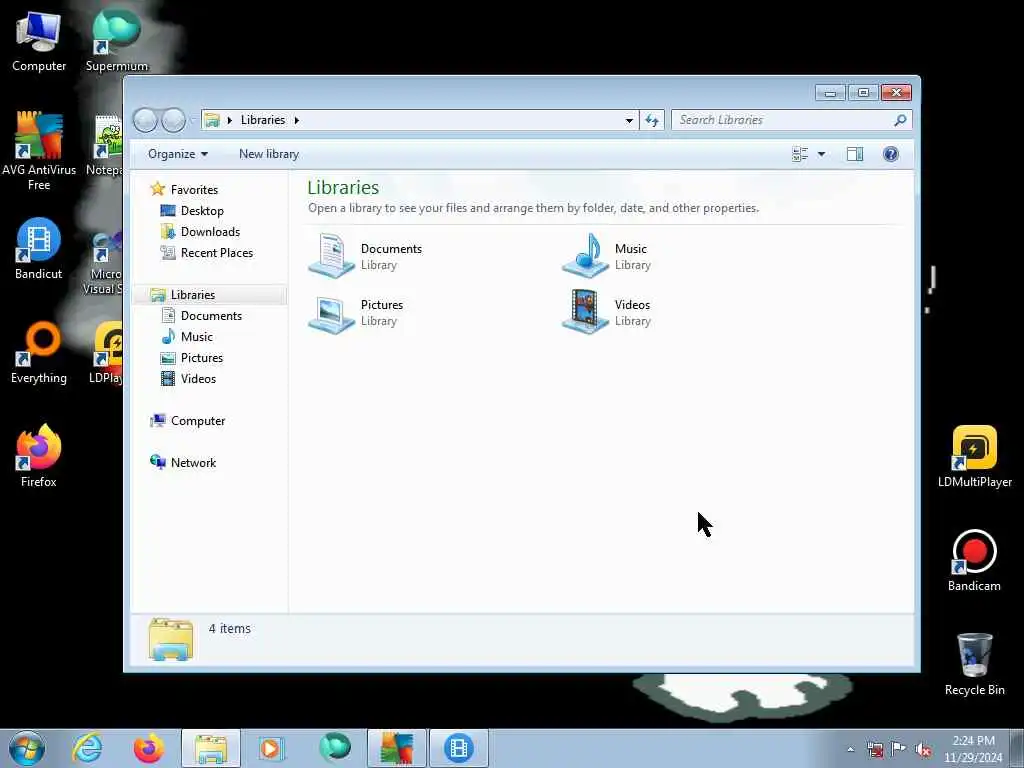
Task: Click the search magnifier icon
Action: (x=900, y=120)
